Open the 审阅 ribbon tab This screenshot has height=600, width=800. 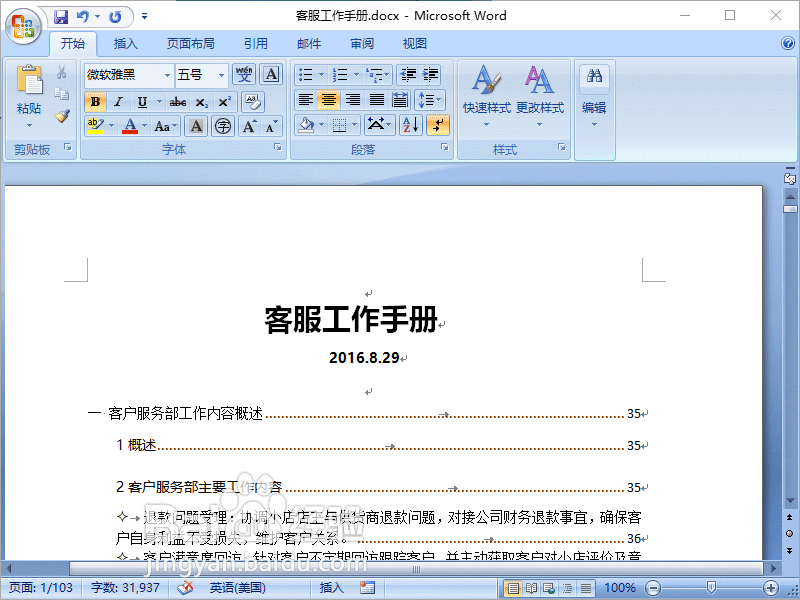362,43
